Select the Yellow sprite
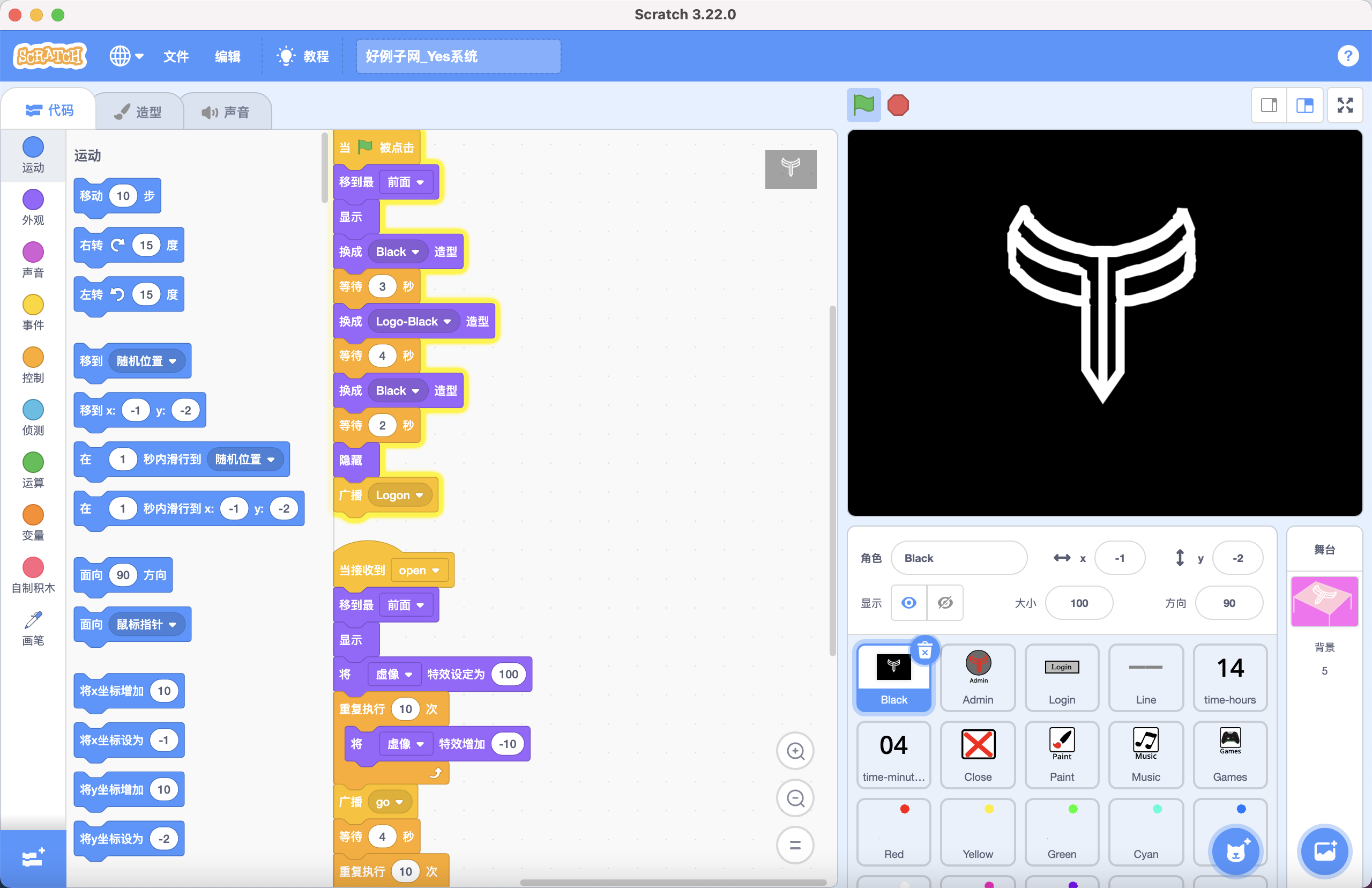This screenshot has width=1372, height=888. coord(978,832)
